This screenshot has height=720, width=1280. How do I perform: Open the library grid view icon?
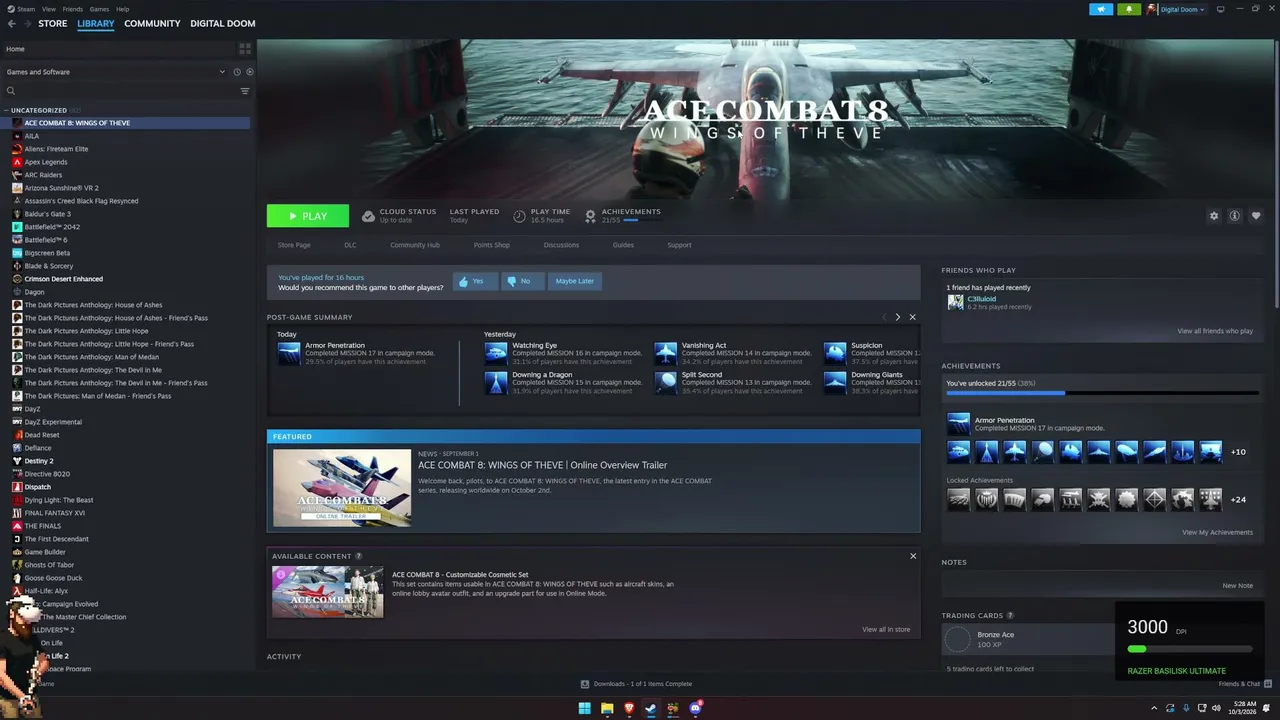pos(245,48)
